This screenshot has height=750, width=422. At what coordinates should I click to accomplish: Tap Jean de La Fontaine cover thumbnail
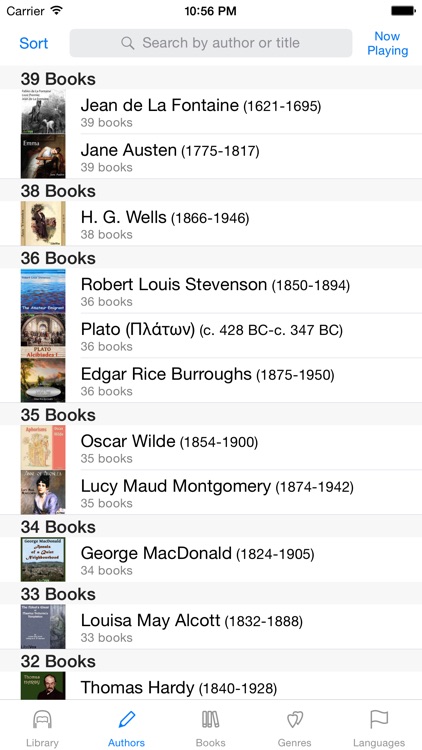(43, 111)
